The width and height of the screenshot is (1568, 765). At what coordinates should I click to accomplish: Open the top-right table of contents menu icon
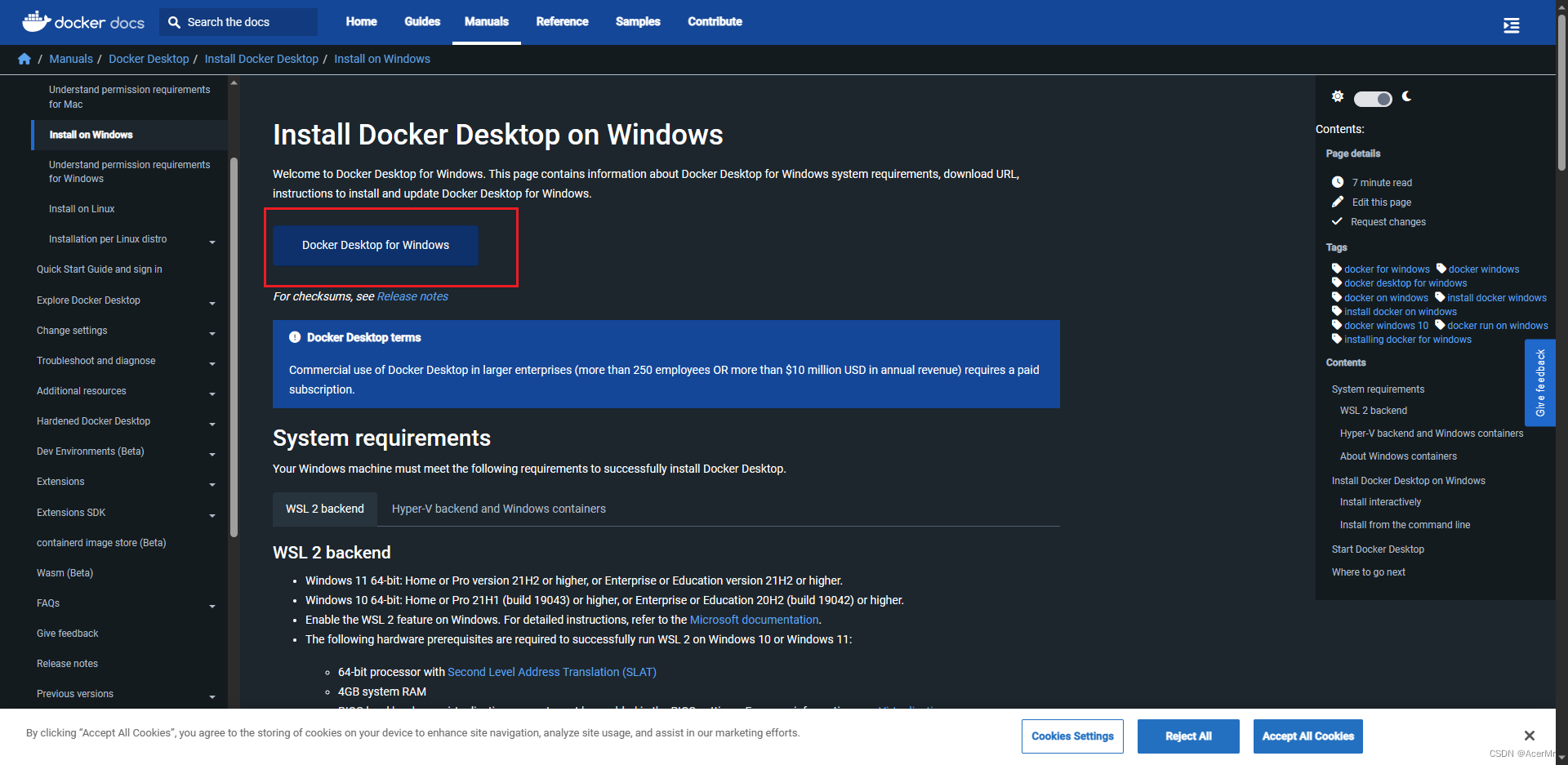pos(1512,25)
